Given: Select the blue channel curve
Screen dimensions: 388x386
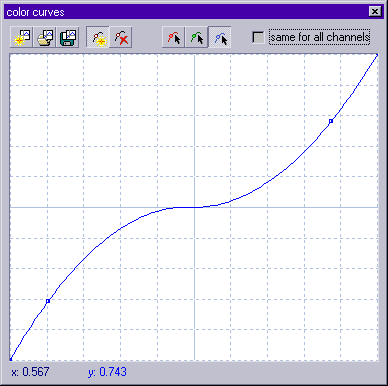Looking at the screenshot, I should coord(220,37).
